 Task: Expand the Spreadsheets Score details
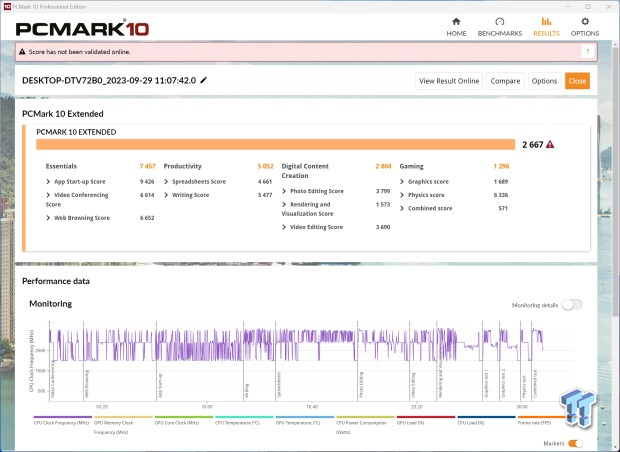pos(166,181)
